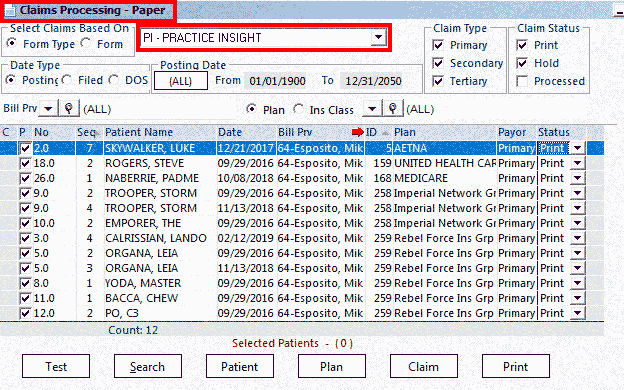
Task: Open the Bill Prv dropdown arrow
Action: coord(49,109)
